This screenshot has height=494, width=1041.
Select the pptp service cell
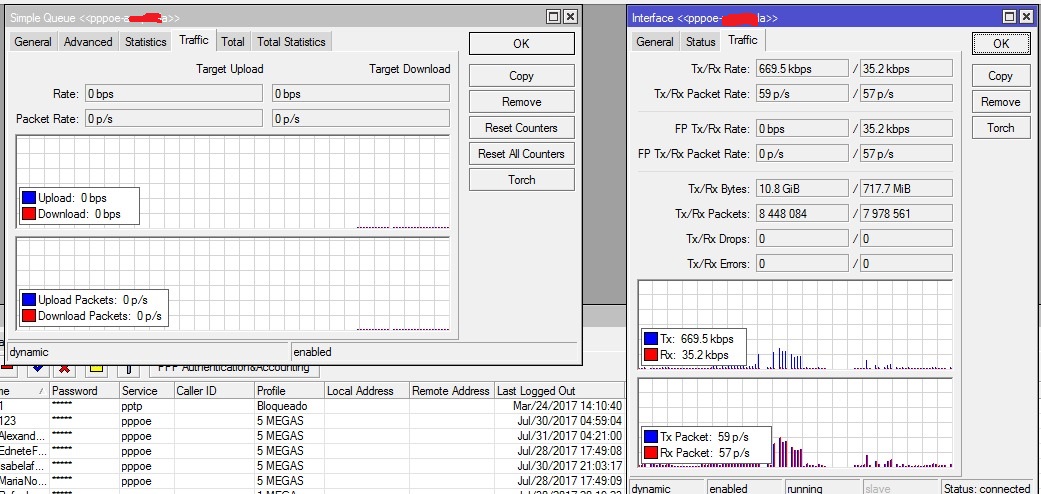(147, 406)
